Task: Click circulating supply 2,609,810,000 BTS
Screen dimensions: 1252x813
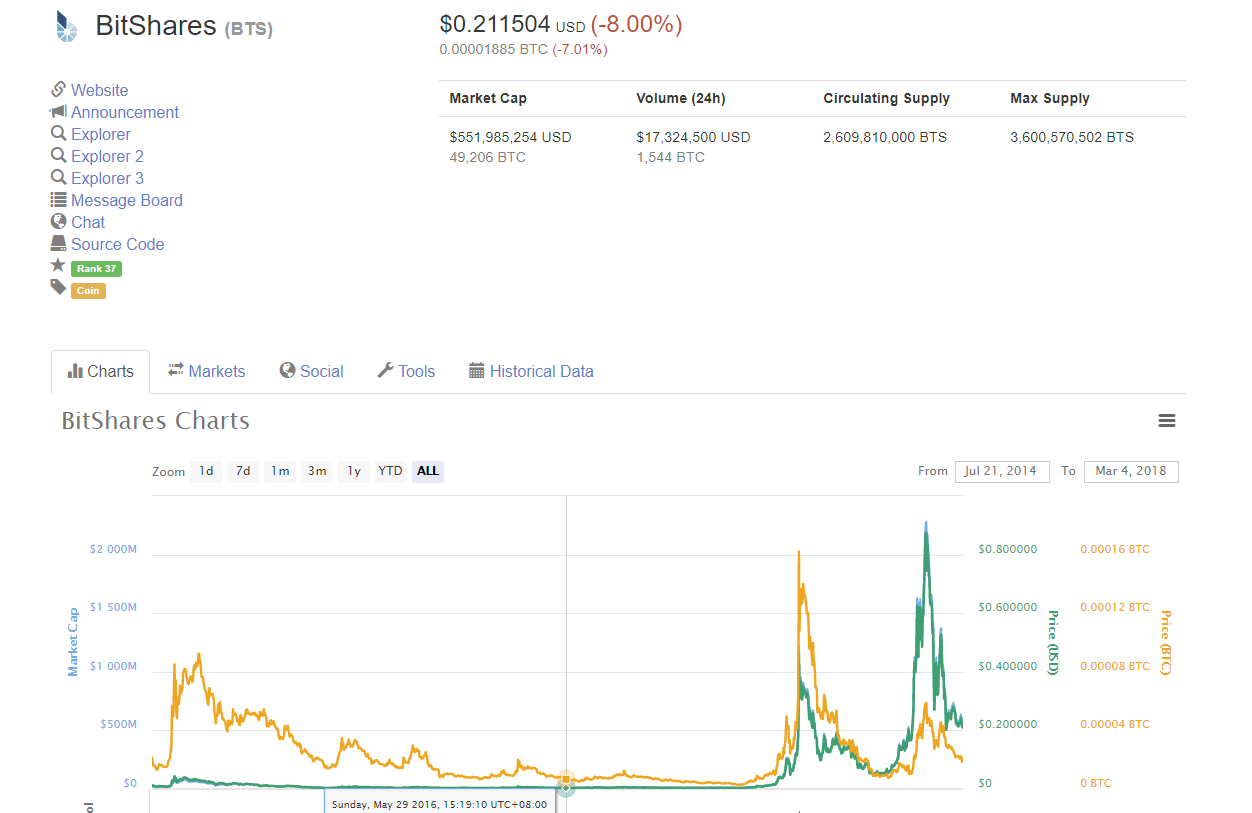Action: 885,137
